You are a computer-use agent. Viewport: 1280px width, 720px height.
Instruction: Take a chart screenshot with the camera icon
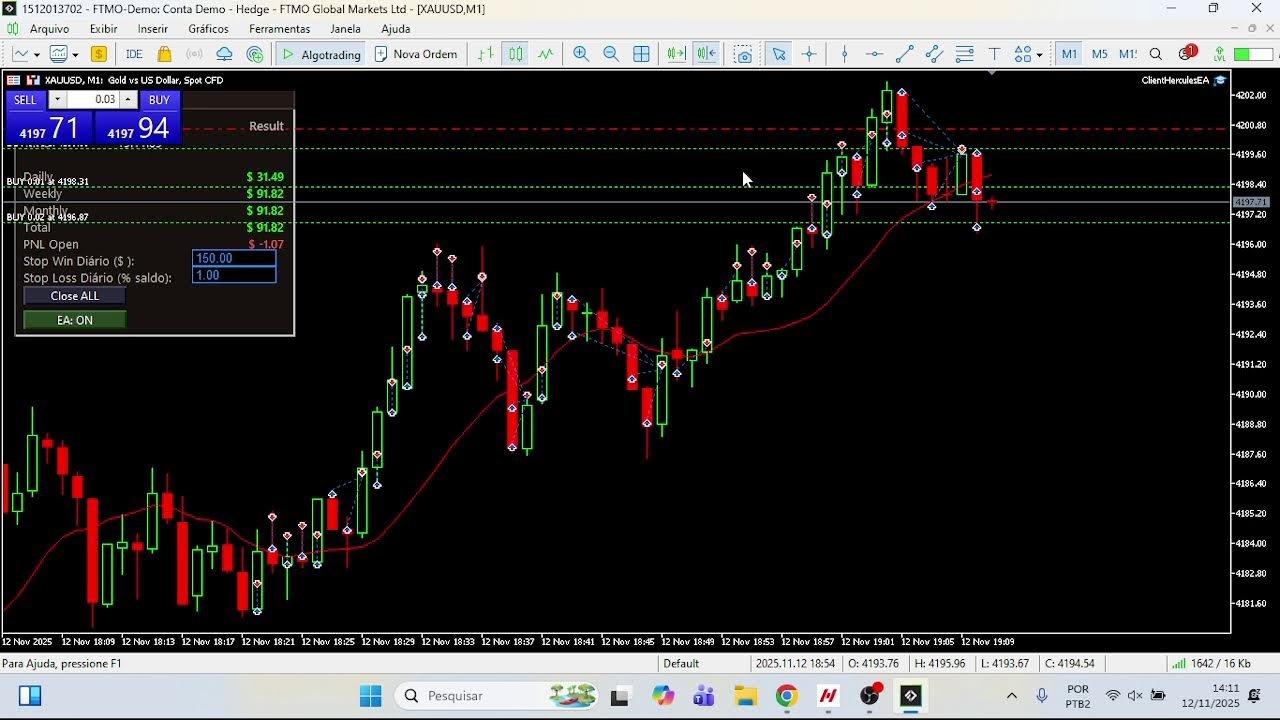743,54
